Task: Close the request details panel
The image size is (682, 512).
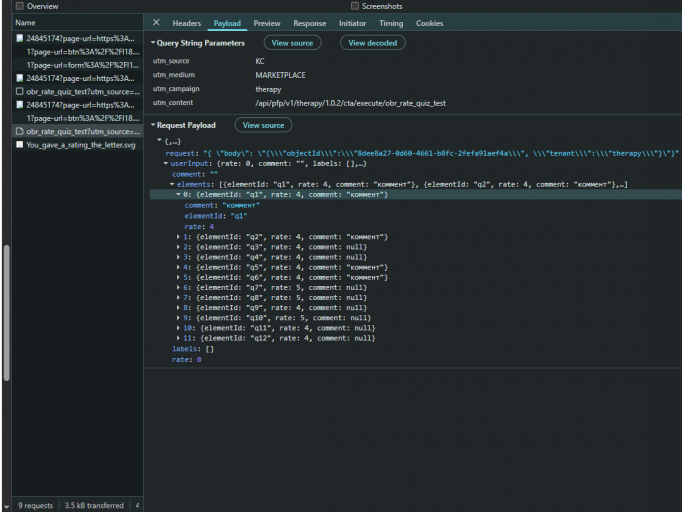Action: pyautogui.click(x=156, y=23)
